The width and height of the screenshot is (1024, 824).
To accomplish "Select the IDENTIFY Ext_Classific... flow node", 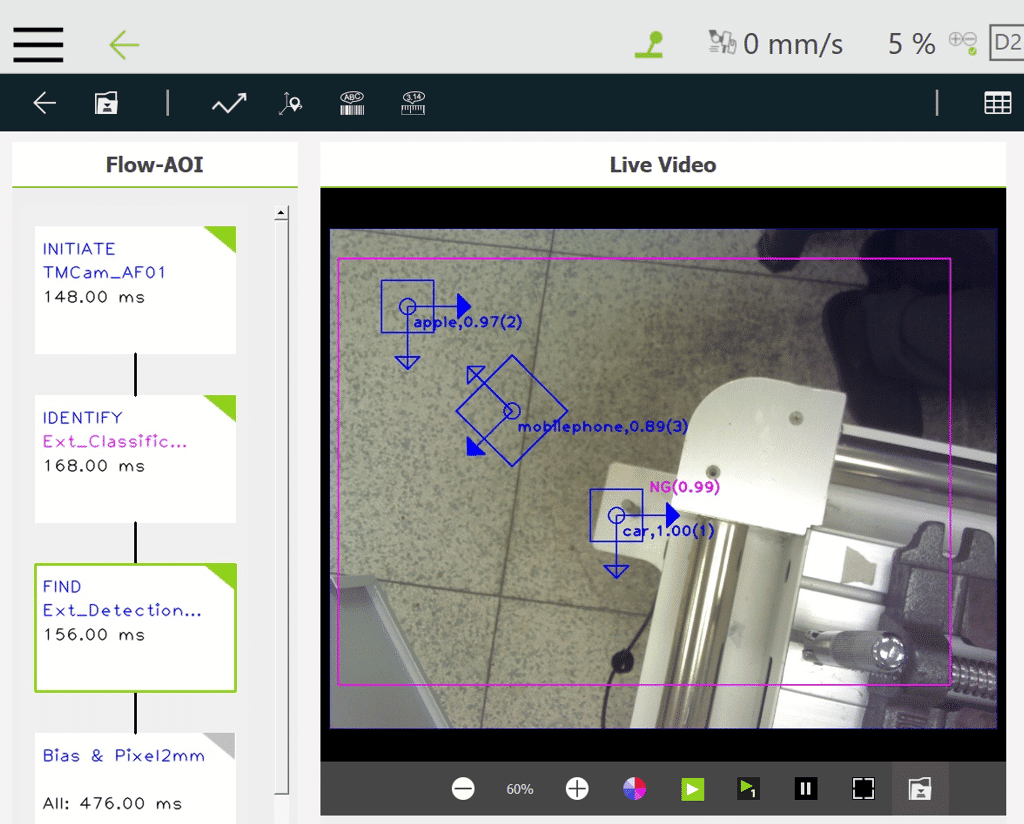I will click(135, 459).
